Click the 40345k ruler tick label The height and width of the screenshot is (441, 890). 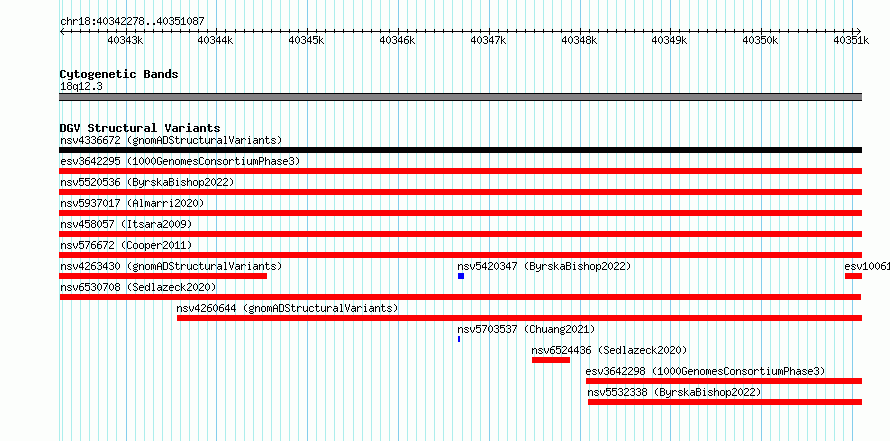307,40
